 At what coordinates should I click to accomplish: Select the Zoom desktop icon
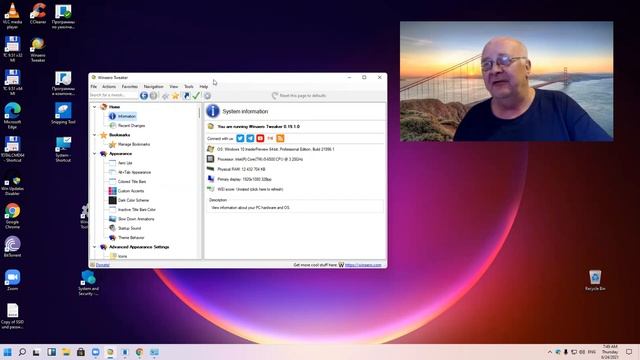(x=13, y=280)
